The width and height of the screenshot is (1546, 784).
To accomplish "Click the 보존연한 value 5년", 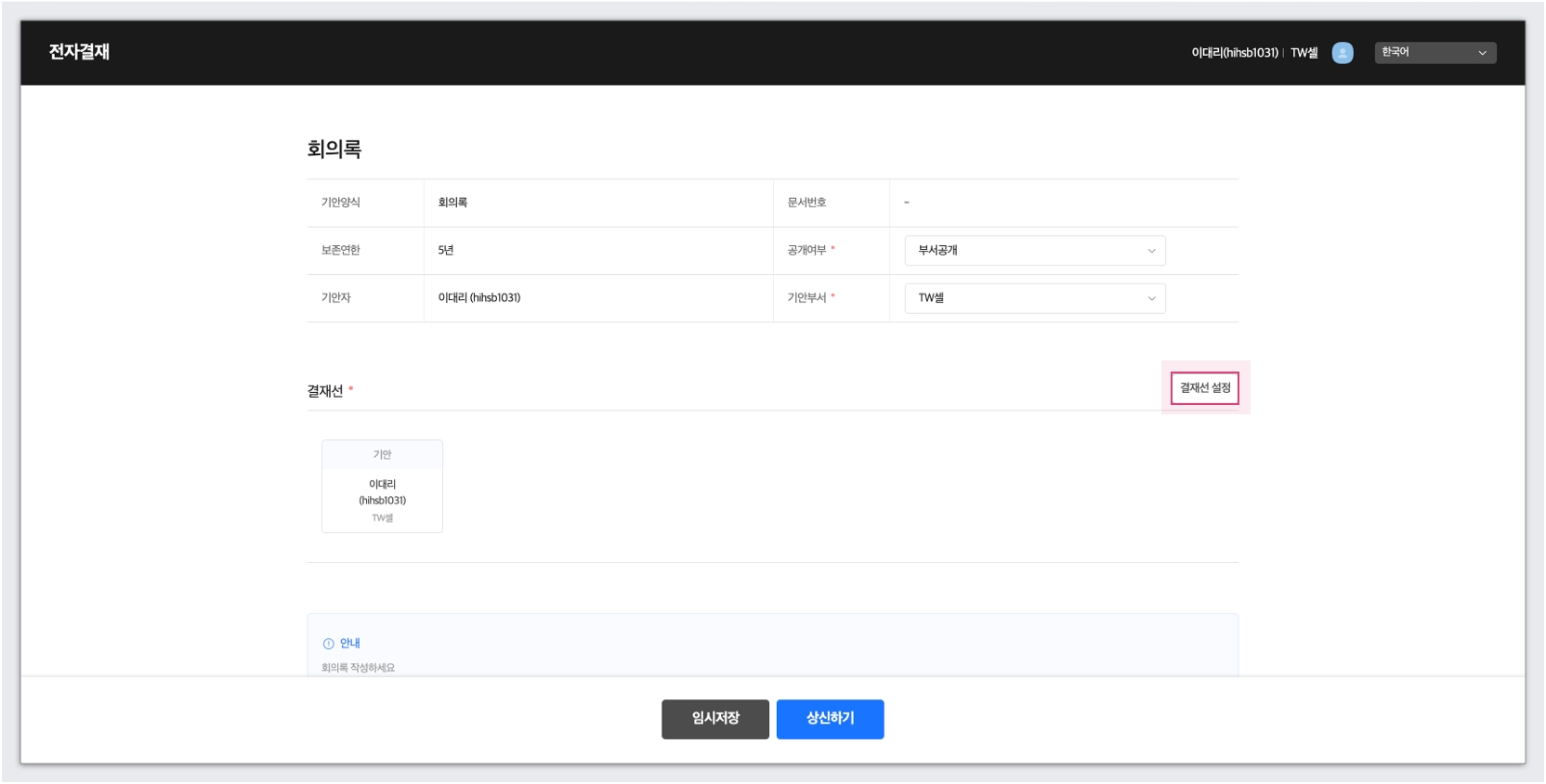I will tap(446, 251).
